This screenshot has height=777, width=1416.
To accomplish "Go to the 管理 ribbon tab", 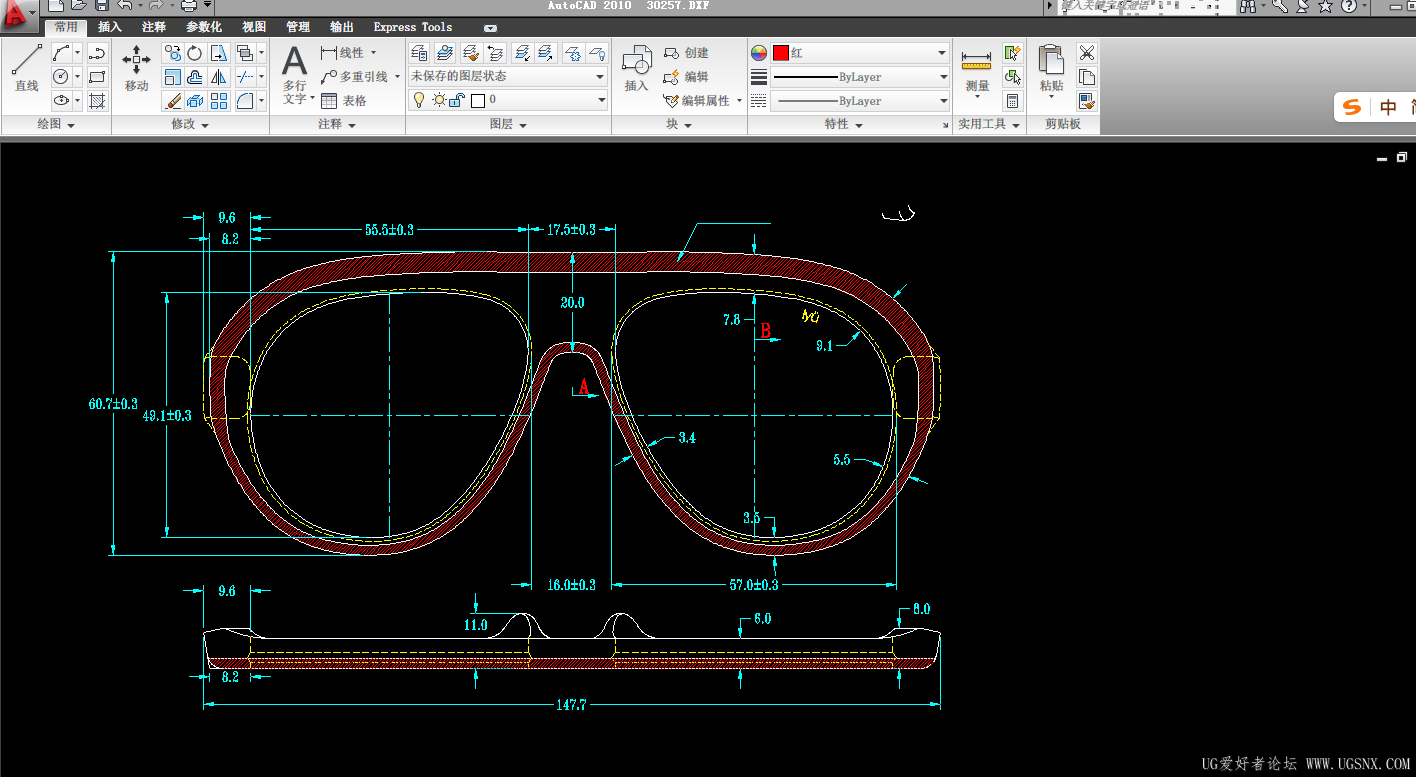I will click(x=298, y=27).
